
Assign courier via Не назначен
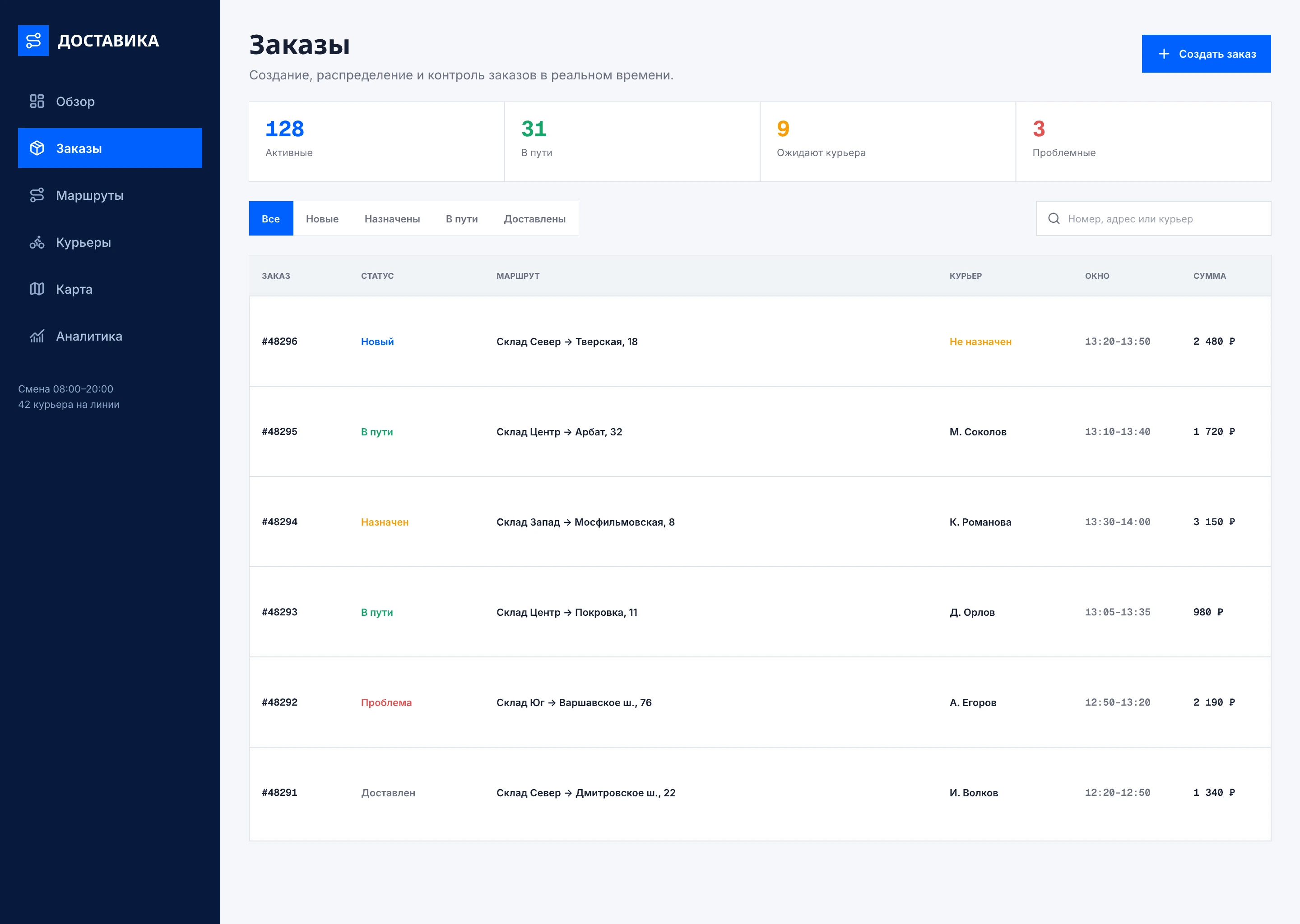coord(980,342)
